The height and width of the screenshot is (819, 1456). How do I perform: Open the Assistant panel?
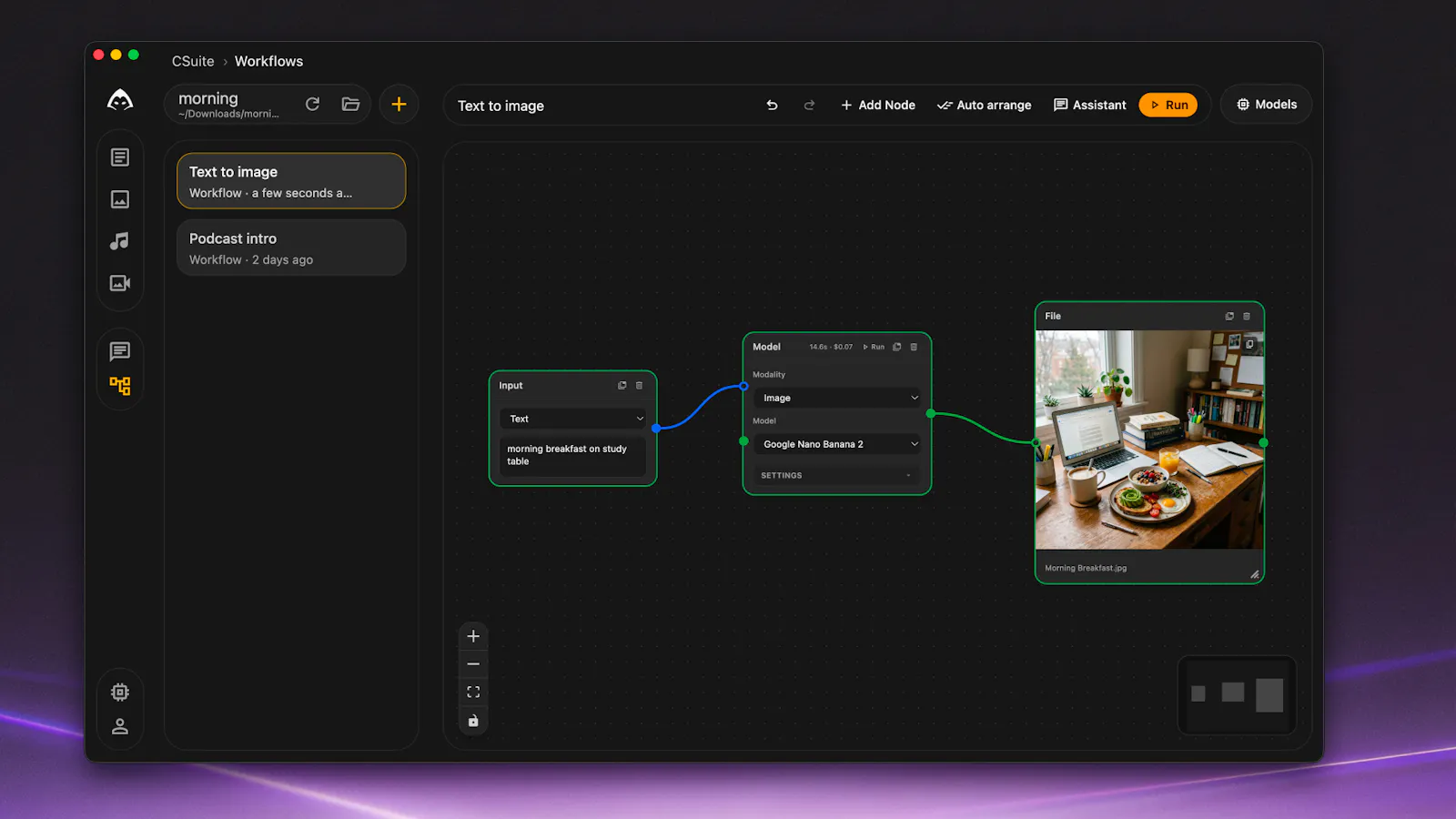tap(1090, 105)
